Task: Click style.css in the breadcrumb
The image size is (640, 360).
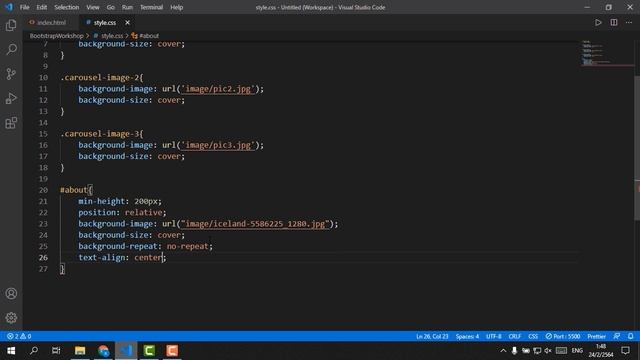Action: pos(112,36)
